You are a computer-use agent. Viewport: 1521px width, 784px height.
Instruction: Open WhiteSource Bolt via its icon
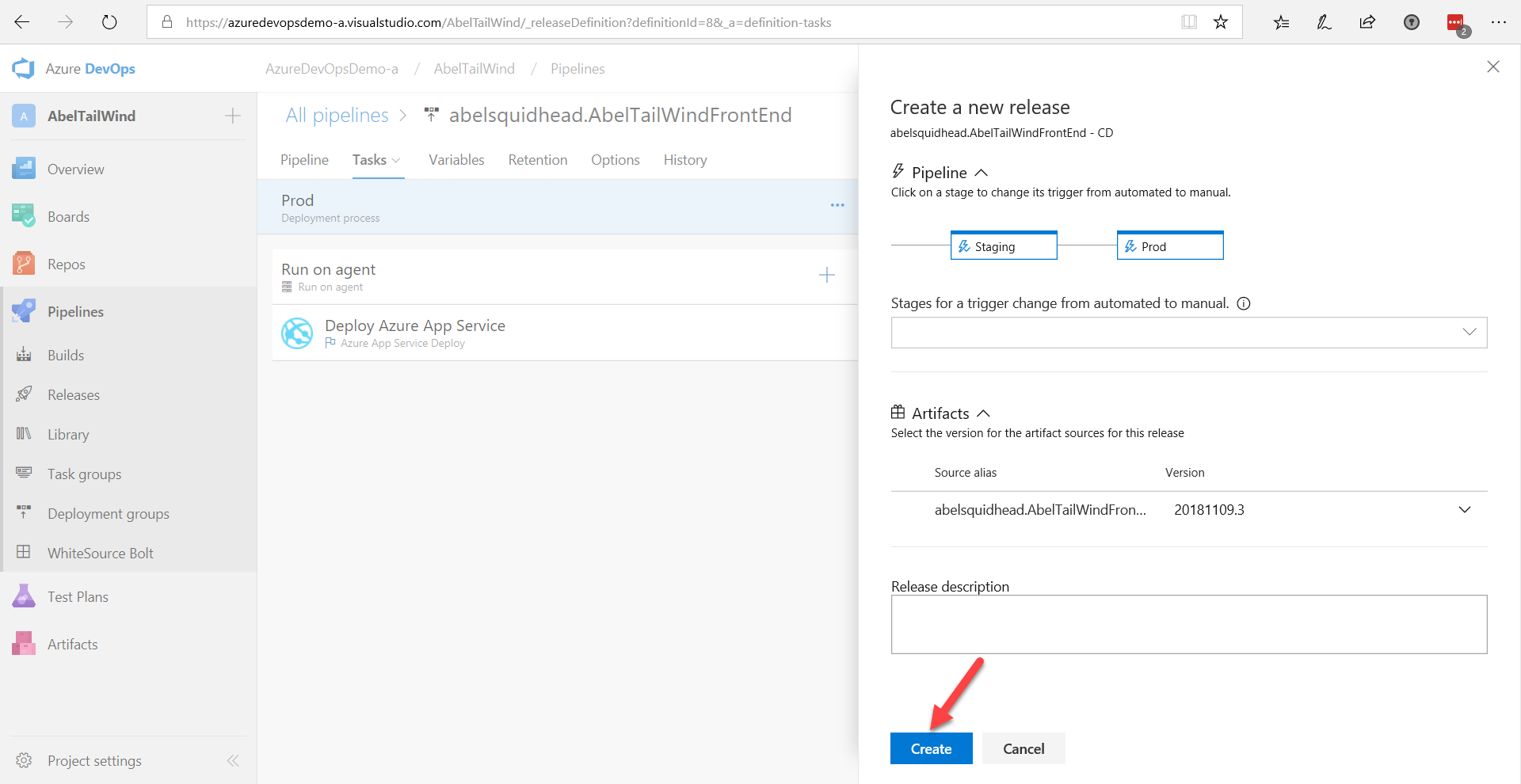click(x=24, y=553)
